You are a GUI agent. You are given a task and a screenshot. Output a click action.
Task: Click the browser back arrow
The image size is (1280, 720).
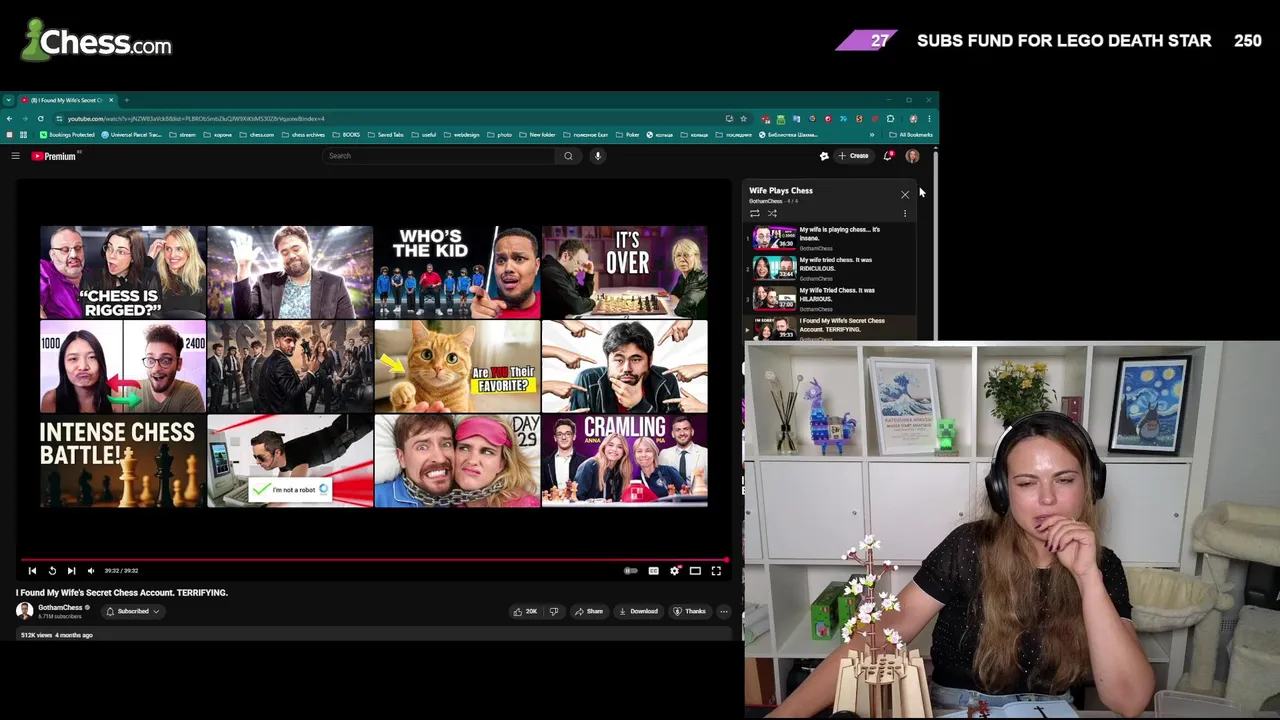point(9,119)
